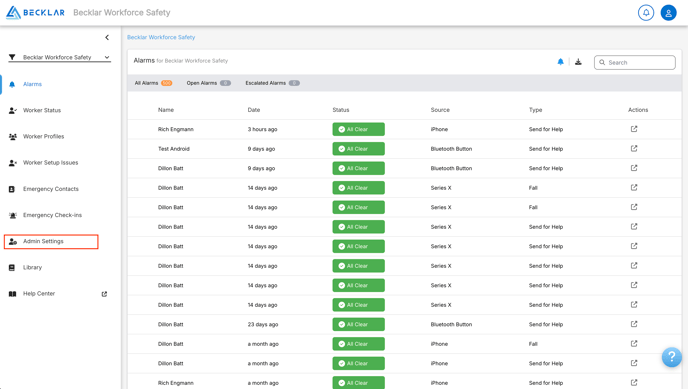Click the Open Alarms count badge
Screen dimensions: 688x389
click(x=226, y=83)
